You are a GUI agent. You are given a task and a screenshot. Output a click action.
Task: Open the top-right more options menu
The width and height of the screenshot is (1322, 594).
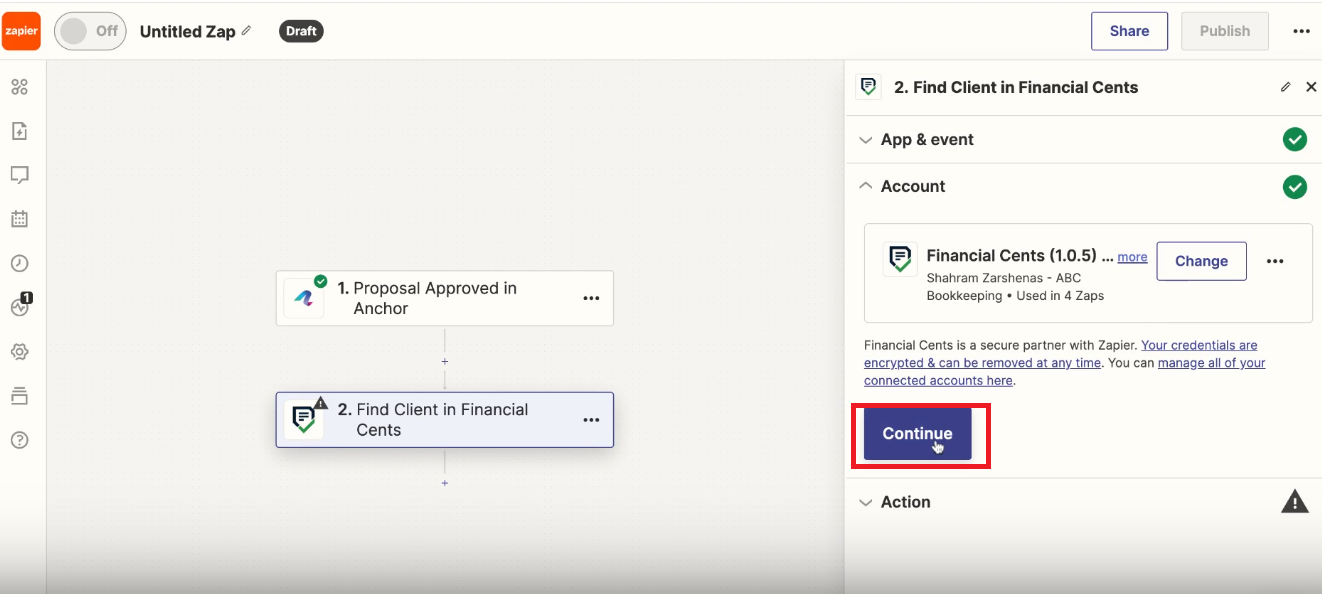coord(1301,31)
